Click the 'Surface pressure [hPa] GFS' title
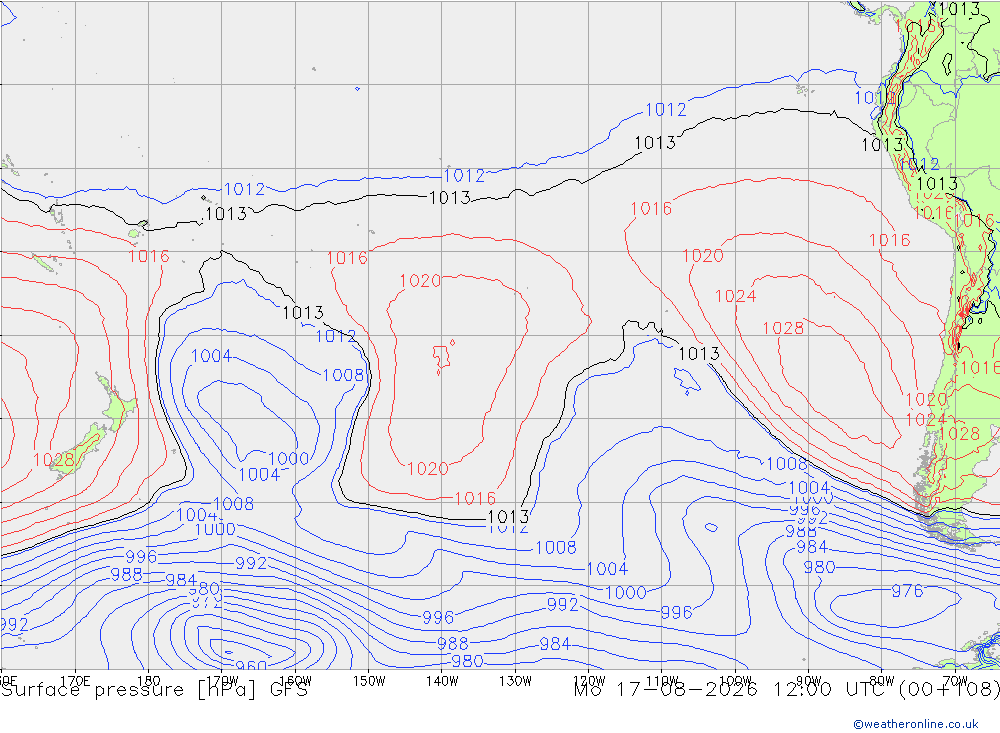 pos(154,690)
